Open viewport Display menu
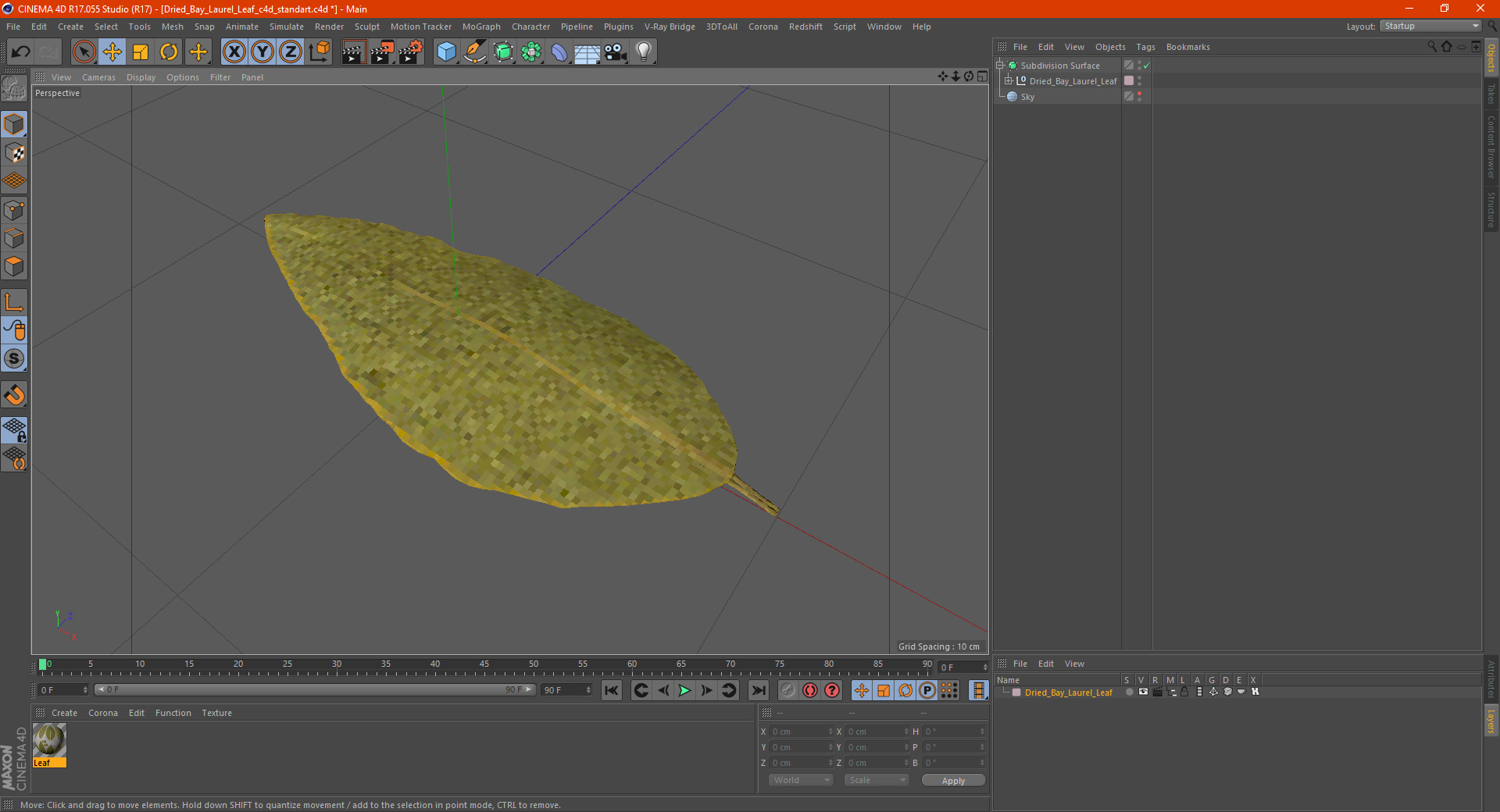The width and height of the screenshot is (1500, 812). point(141,77)
